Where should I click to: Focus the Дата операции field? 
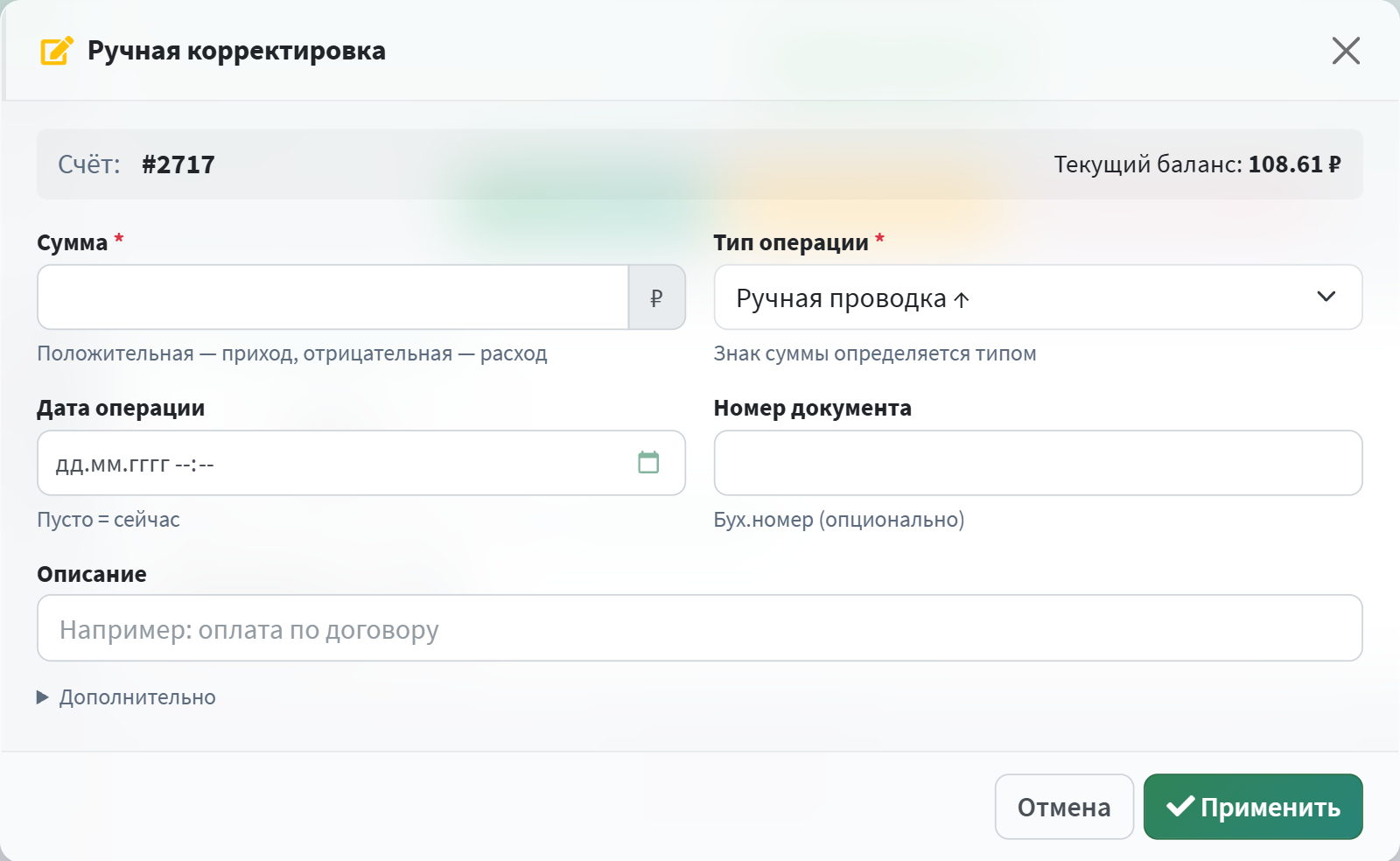361,463
